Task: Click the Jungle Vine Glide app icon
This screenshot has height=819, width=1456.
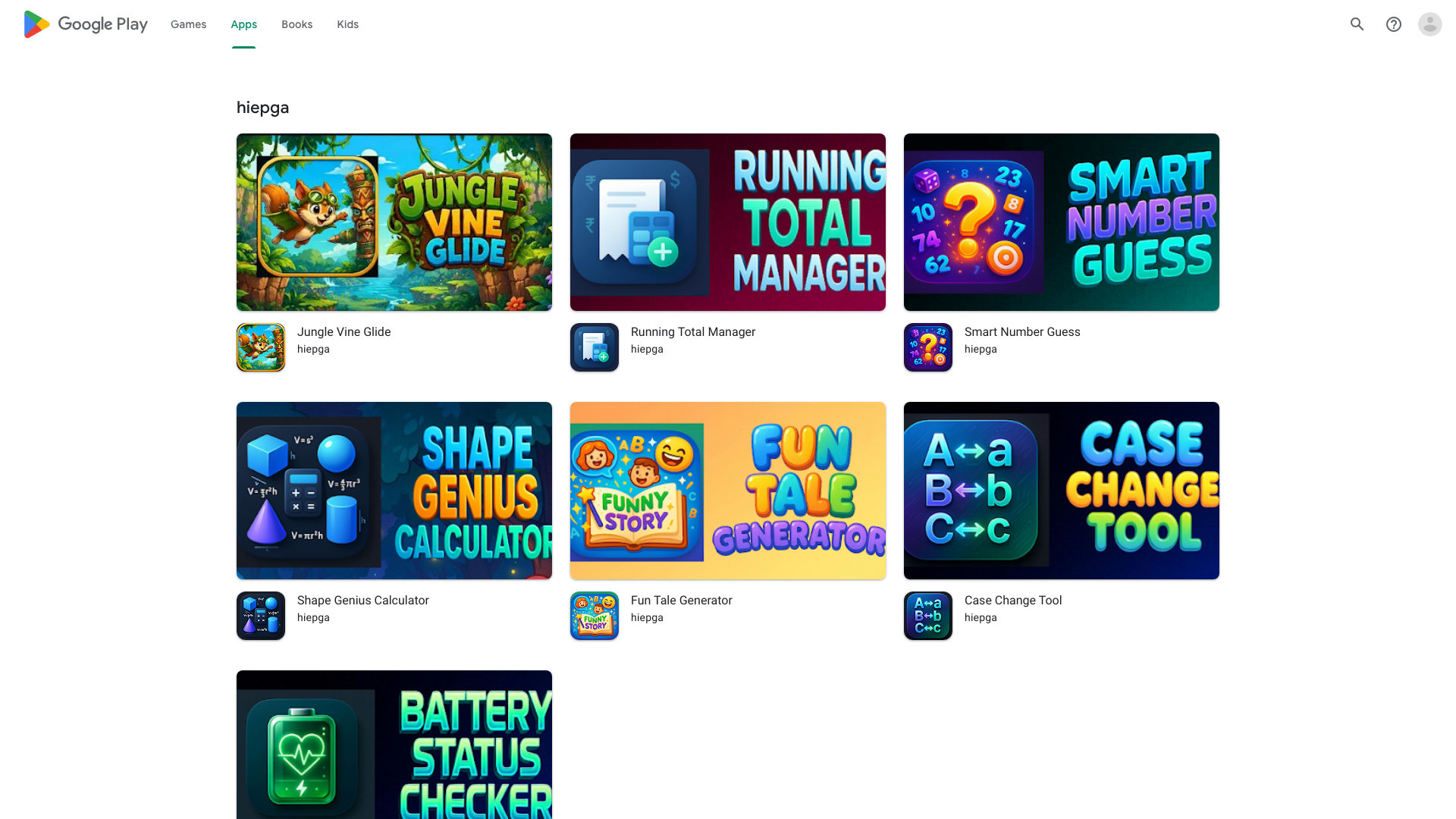Action: coord(261,347)
